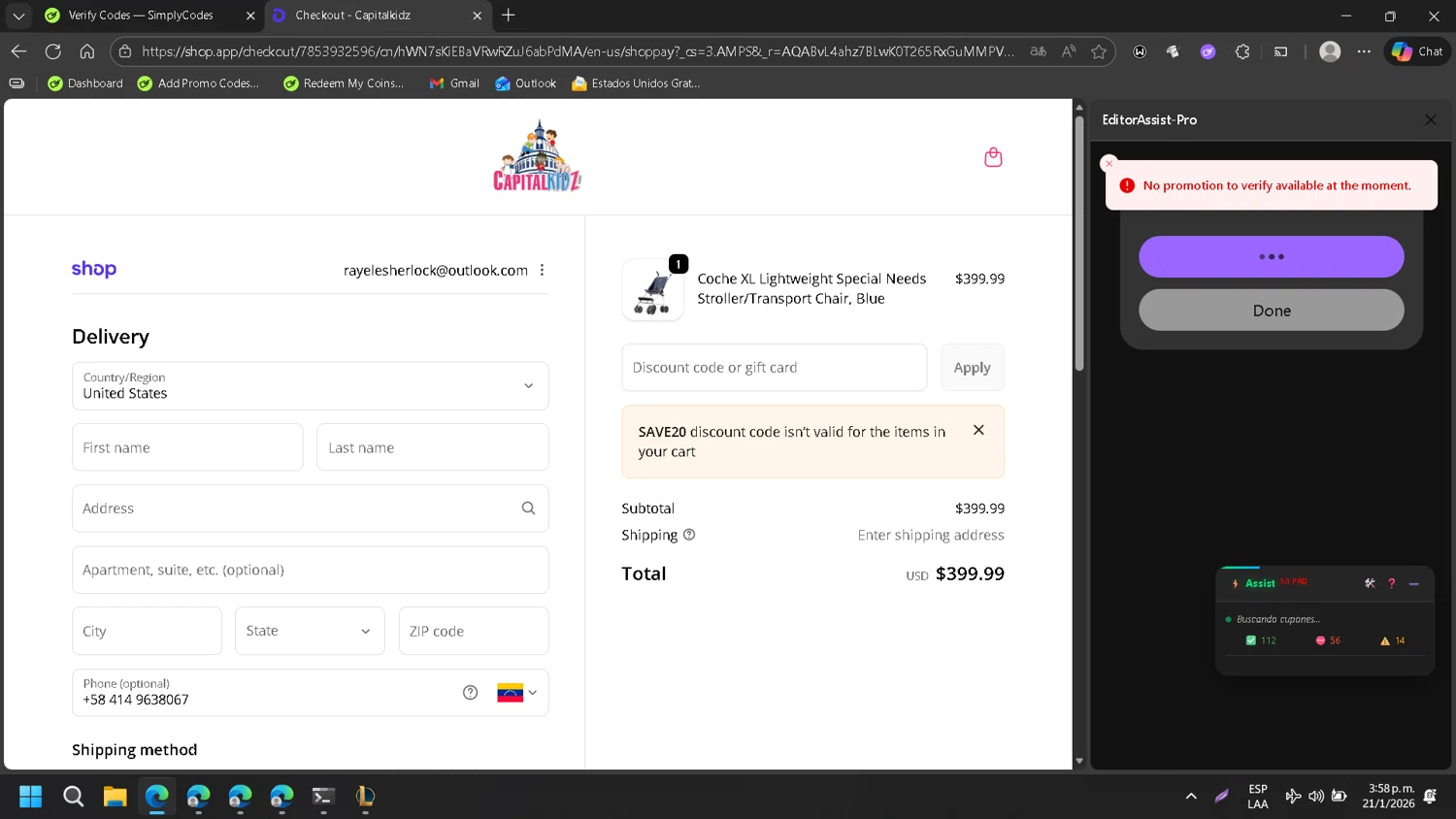This screenshot has width=1456, height=819.
Task: Click the Apply discount button
Action: [x=972, y=368]
